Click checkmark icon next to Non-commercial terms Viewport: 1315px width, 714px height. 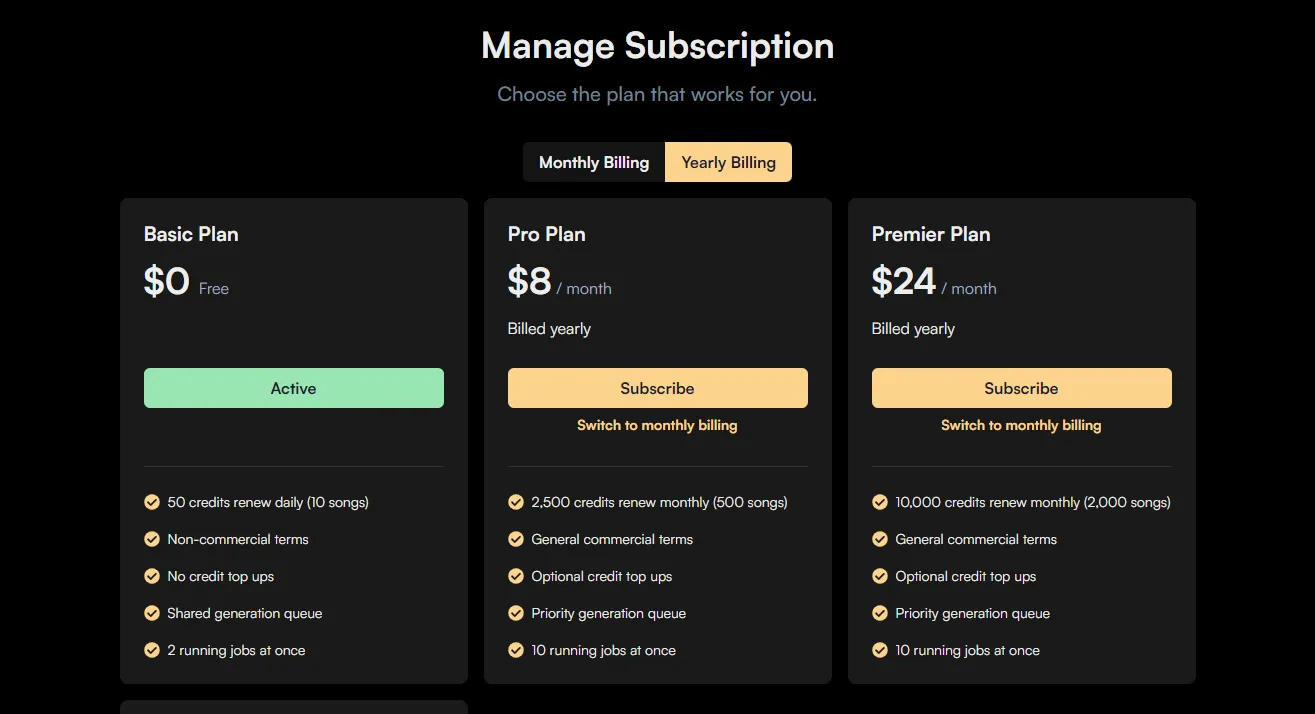(152, 539)
